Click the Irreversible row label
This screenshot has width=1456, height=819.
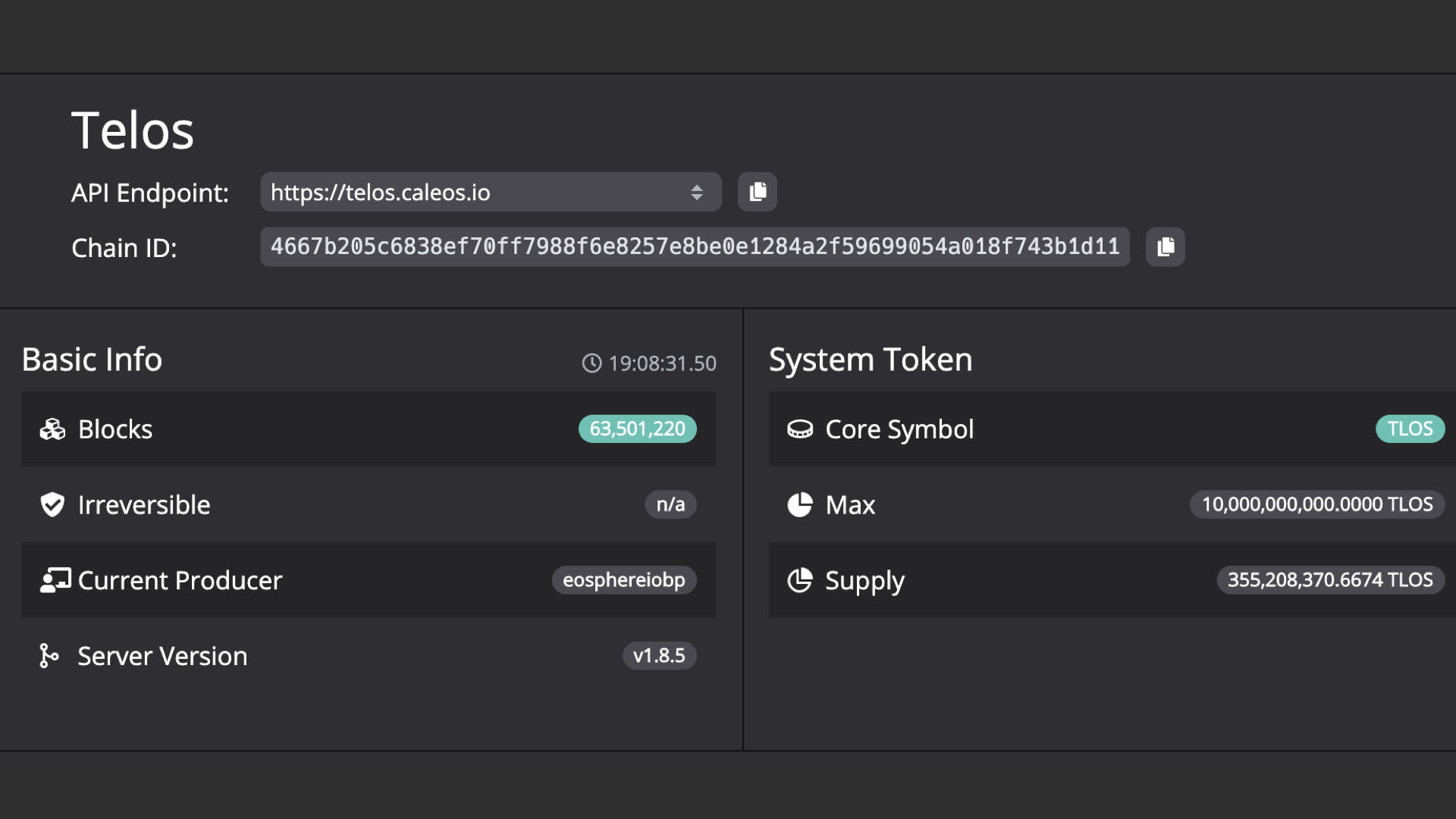click(144, 505)
